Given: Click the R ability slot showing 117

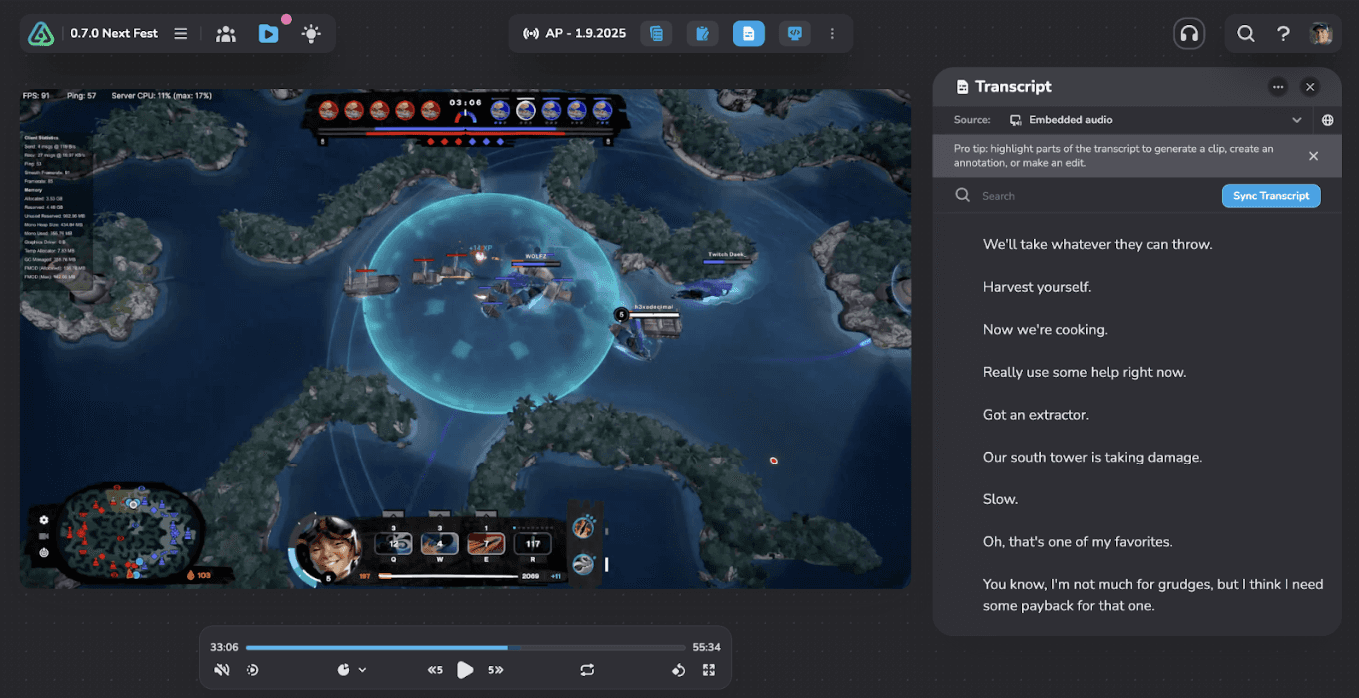Looking at the screenshot, I should (532, 543).
